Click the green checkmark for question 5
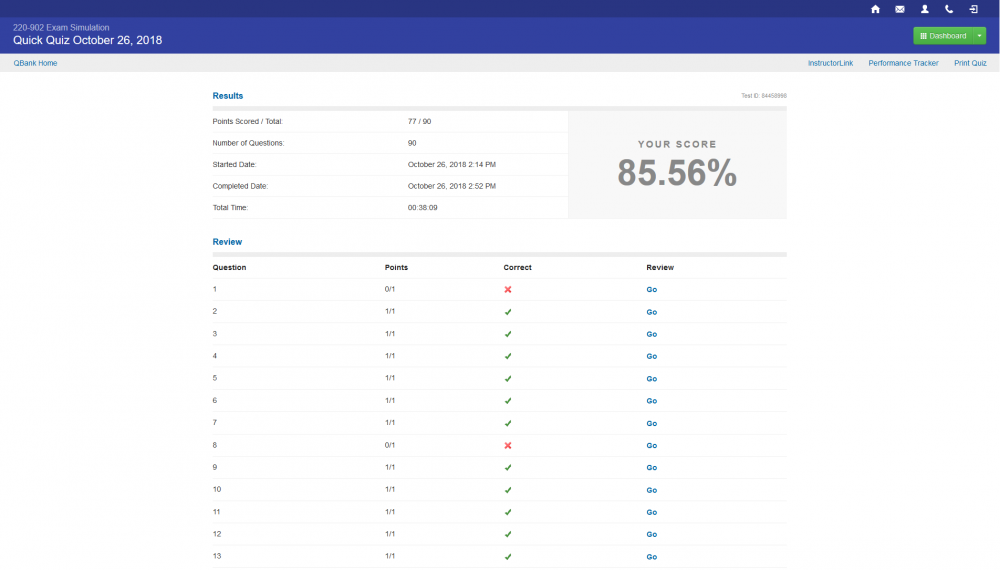Image resolution: width=1000 pixels, height=570 pixels. point(508,379)
